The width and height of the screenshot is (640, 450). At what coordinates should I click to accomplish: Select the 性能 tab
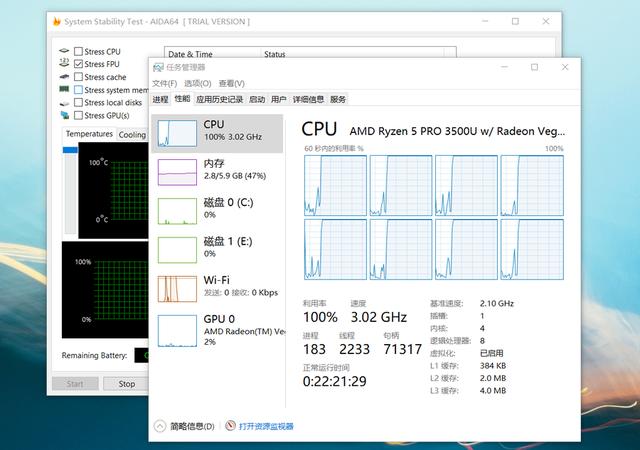coord(182,98)
